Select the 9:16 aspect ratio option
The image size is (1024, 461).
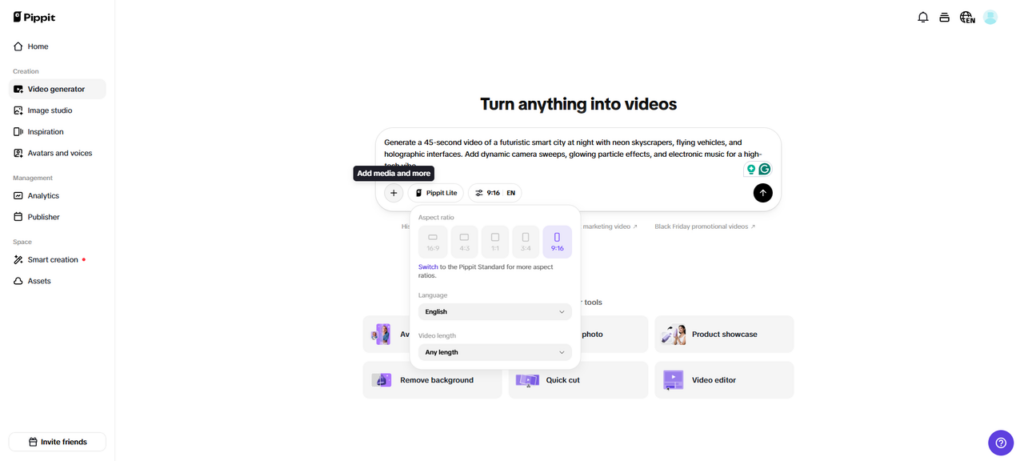coord(557,242)
